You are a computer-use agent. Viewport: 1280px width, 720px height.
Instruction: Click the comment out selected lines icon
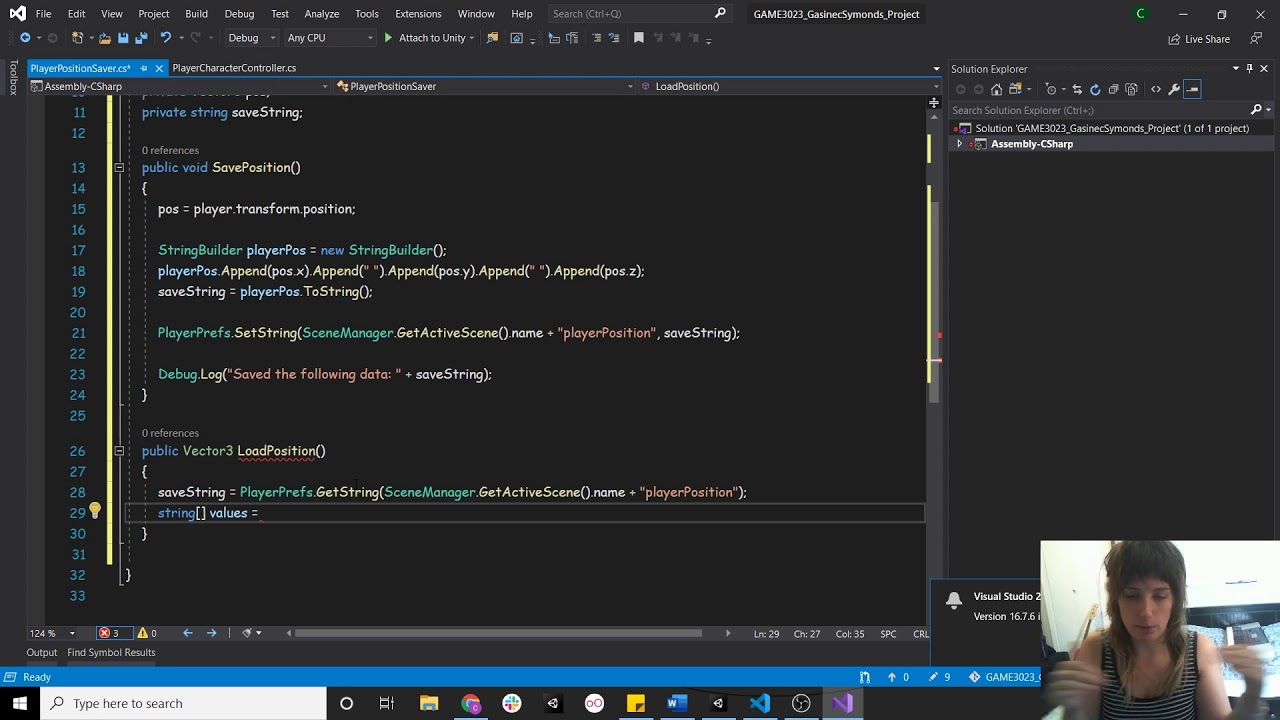597,38
